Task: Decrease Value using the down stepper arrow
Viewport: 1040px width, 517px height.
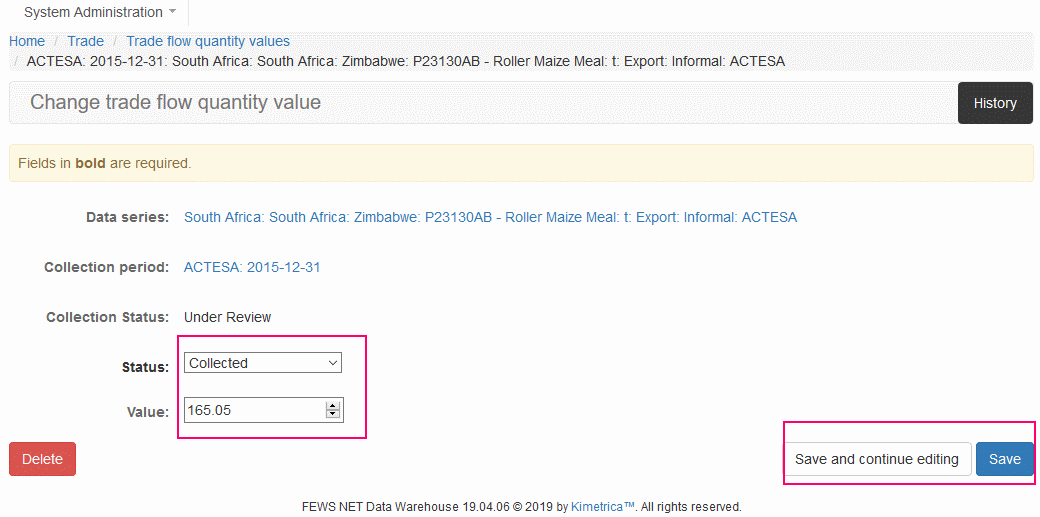Action: point(333,414)
